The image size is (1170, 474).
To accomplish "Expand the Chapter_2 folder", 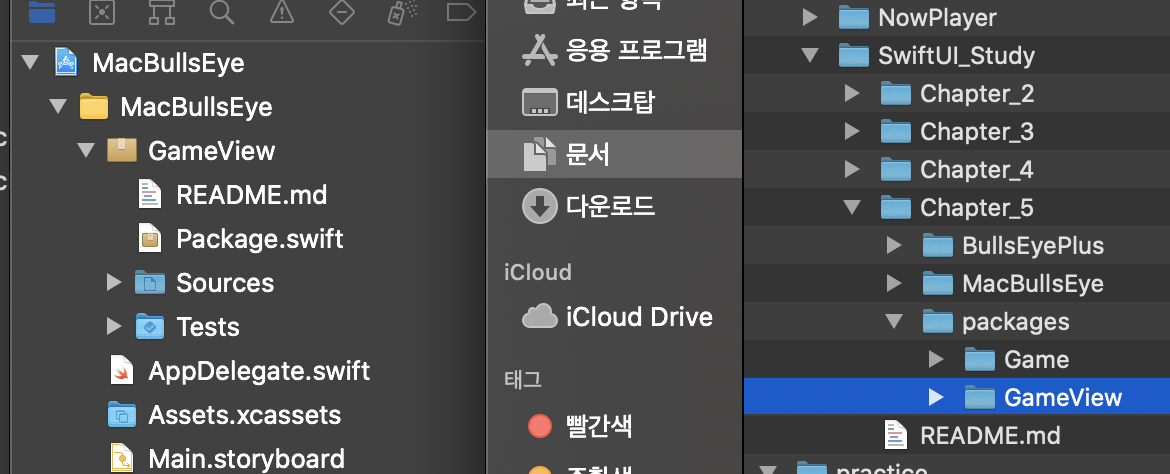I will pos(852,93).
